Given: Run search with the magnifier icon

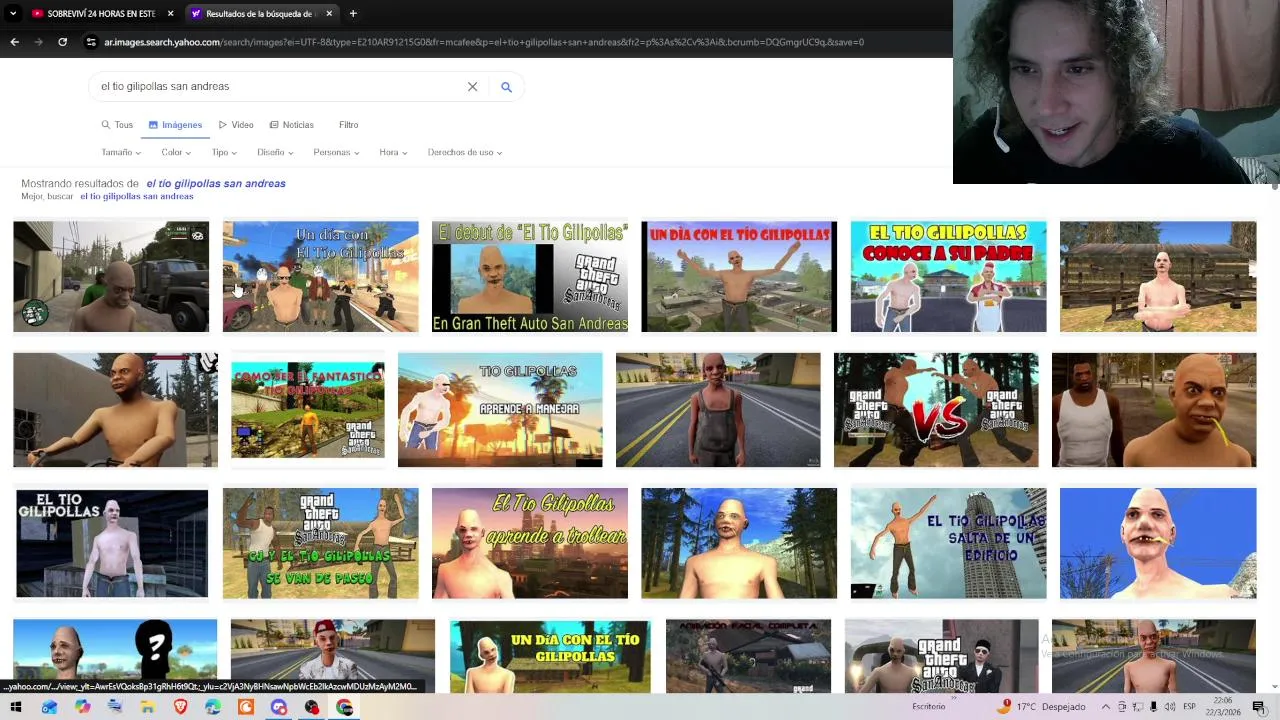Looking at the screenshot, I should pyautogui.click(x=506, y=87).
